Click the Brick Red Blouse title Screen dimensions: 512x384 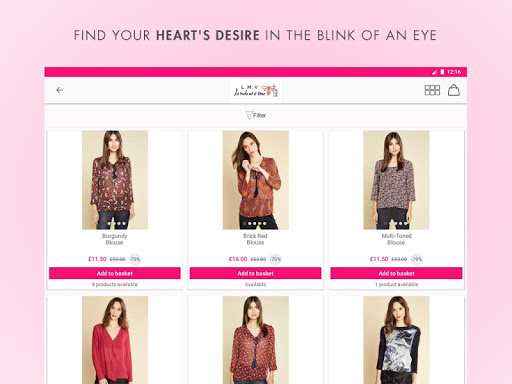click(255, 239)
